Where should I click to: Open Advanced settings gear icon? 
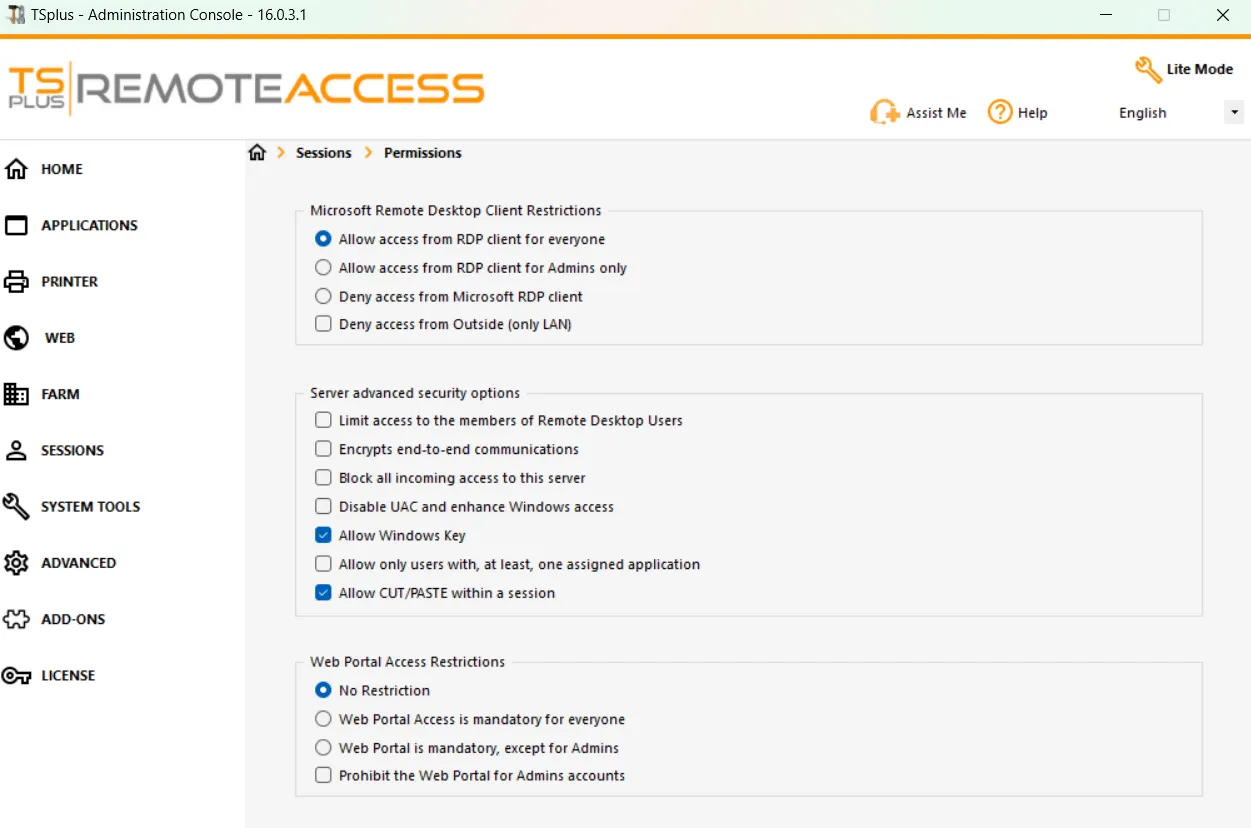coord(16,563)
